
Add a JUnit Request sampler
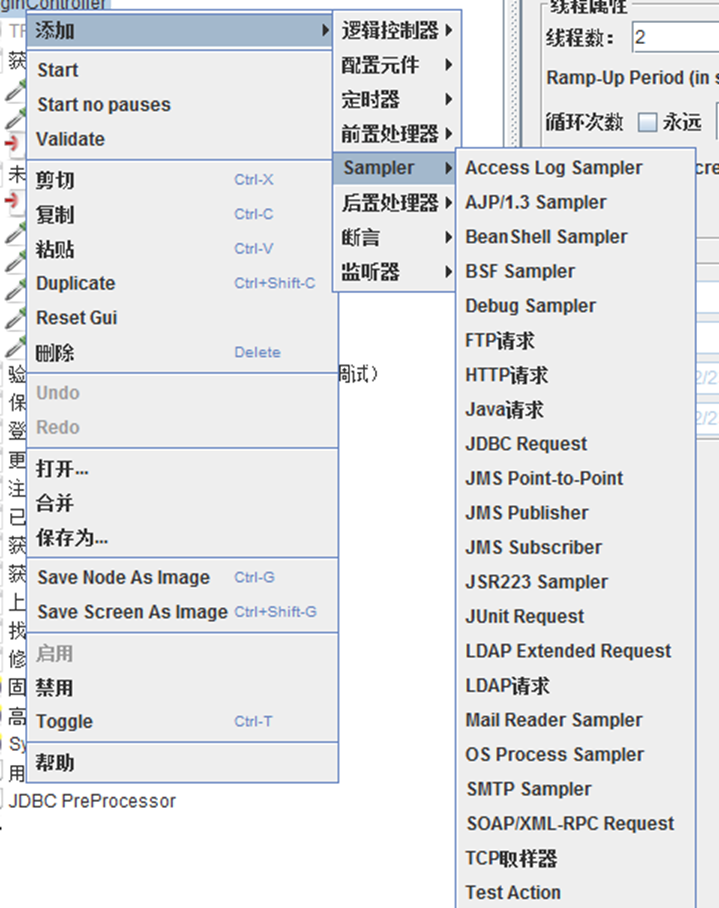(x=576, y=616)
